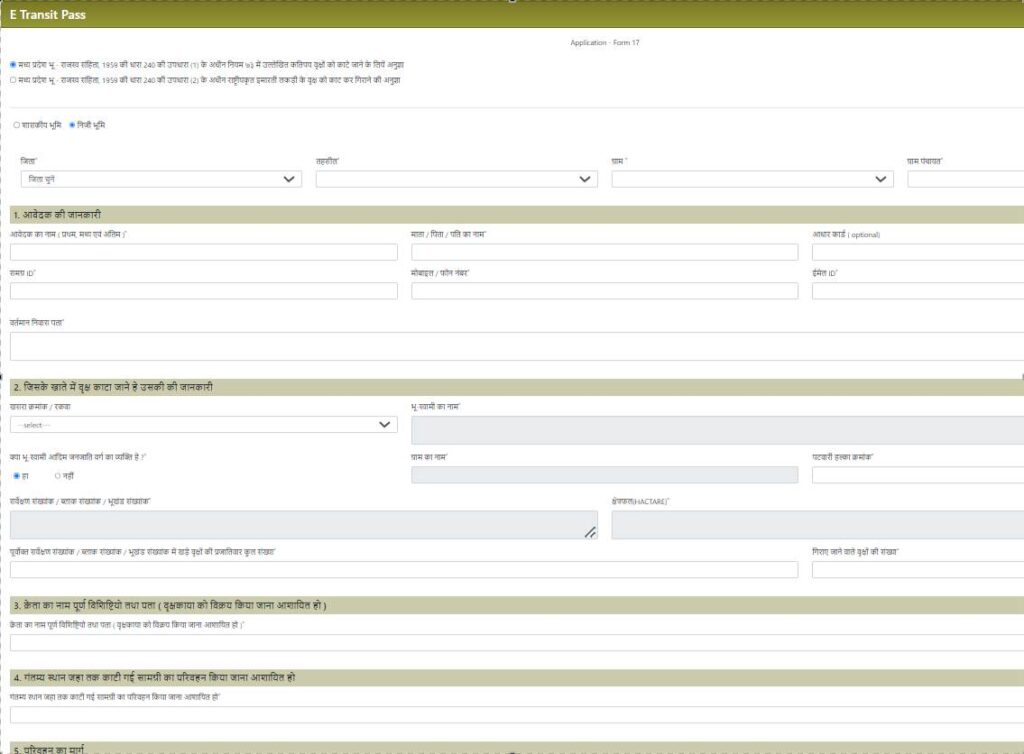Click the गिराए जाने वाले वृक्षों की संख्या field

tap(918, 570)
